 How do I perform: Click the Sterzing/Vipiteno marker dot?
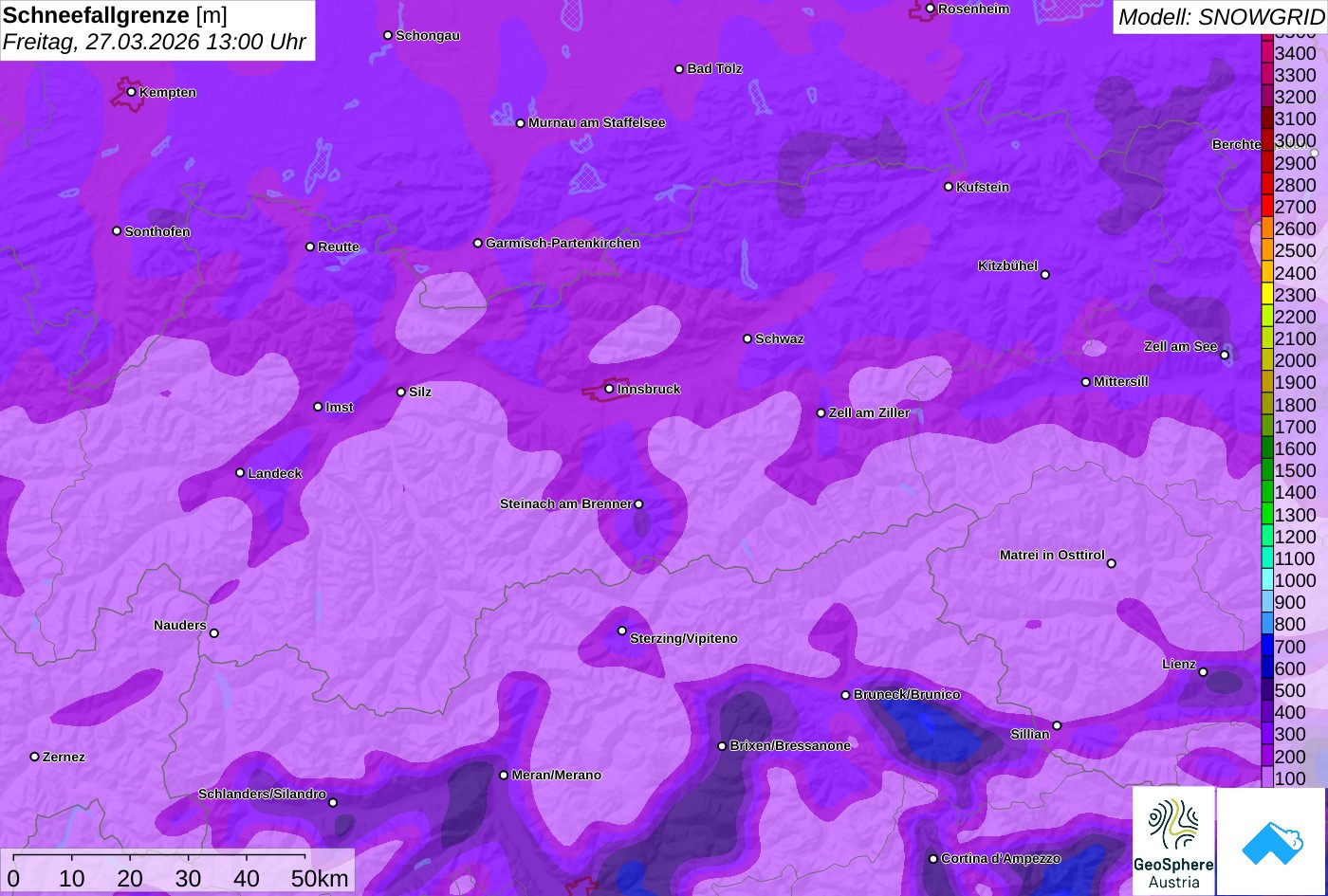pyautogui.click(x=622, y=631)
